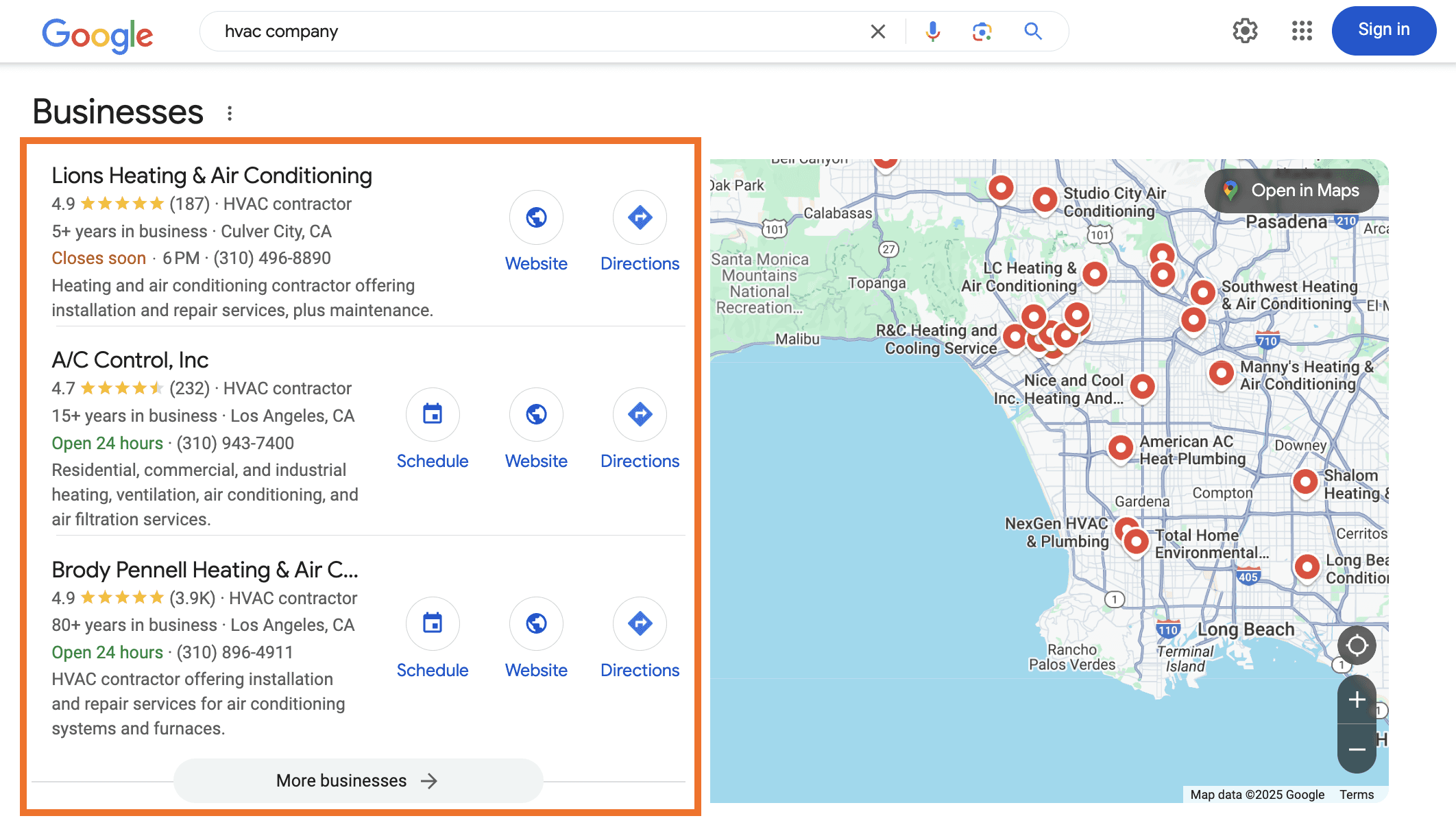This screenshot has height=838, width=1456.
Task: Open Website link for Brody Pennell
Action: point(536,671)
